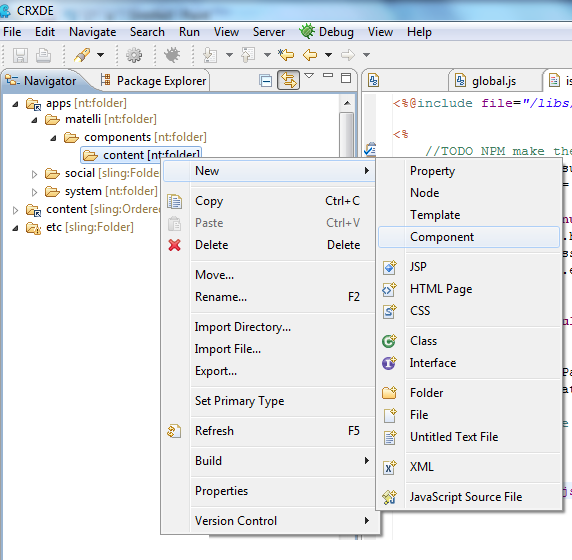Open the Forward history dropdown arrow
The height and width of the screenshot is (560, 572).
(367, 55)
